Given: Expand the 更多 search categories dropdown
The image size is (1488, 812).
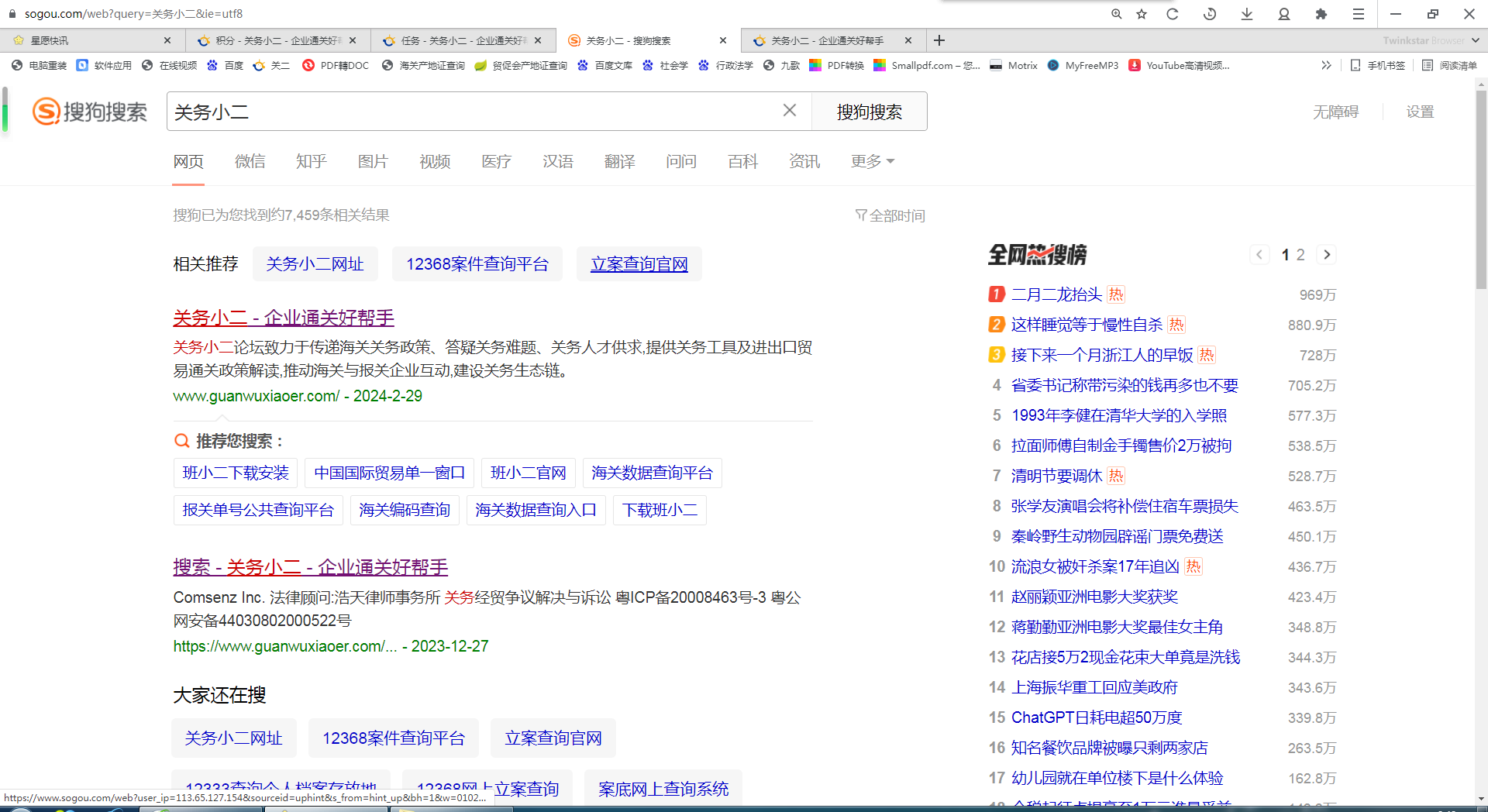Looking at the screenshot, I should click(x=873, y=161).
